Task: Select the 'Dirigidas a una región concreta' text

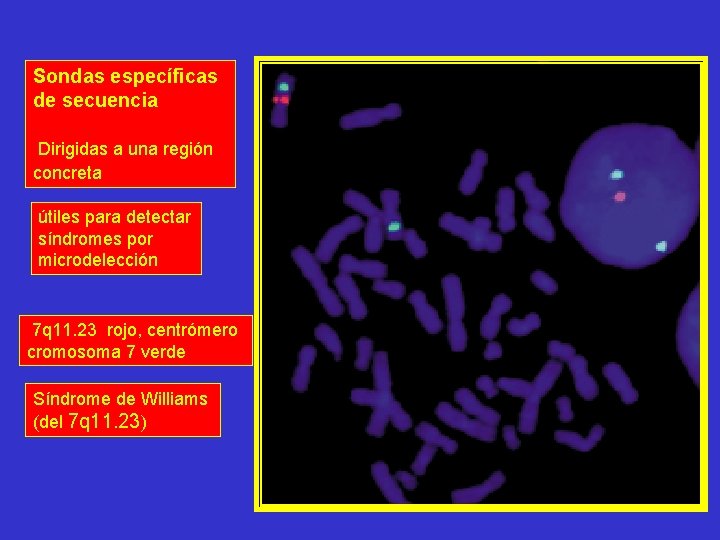Action: click(123, 161)
